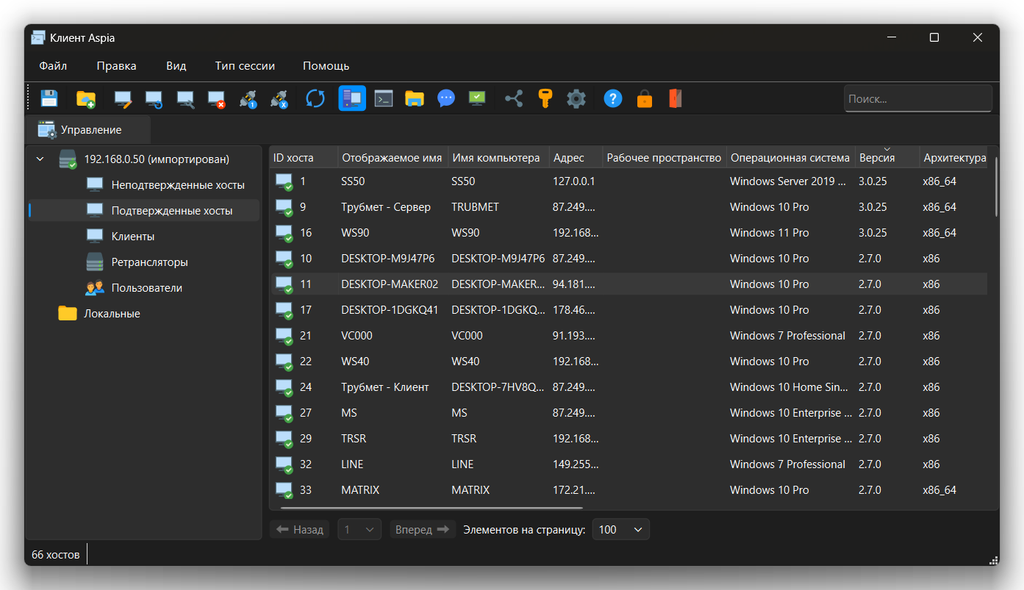This screenshot has height=590, width=1024.
Task: Click the host icon in row MATRIX
Action: (284, 490)
